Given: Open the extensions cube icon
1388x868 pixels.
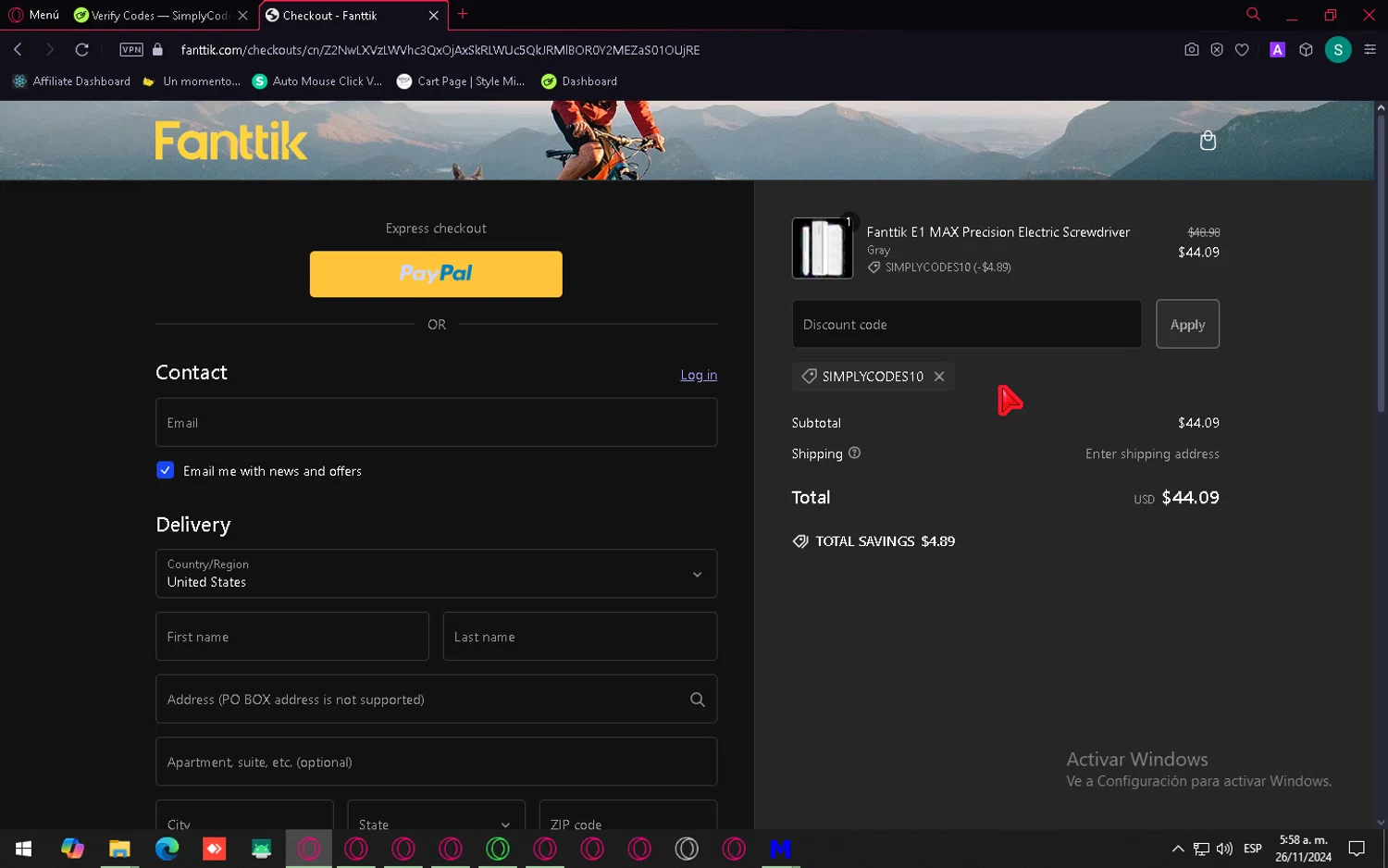Looking at the screenshot, I should pos(1306,50).
